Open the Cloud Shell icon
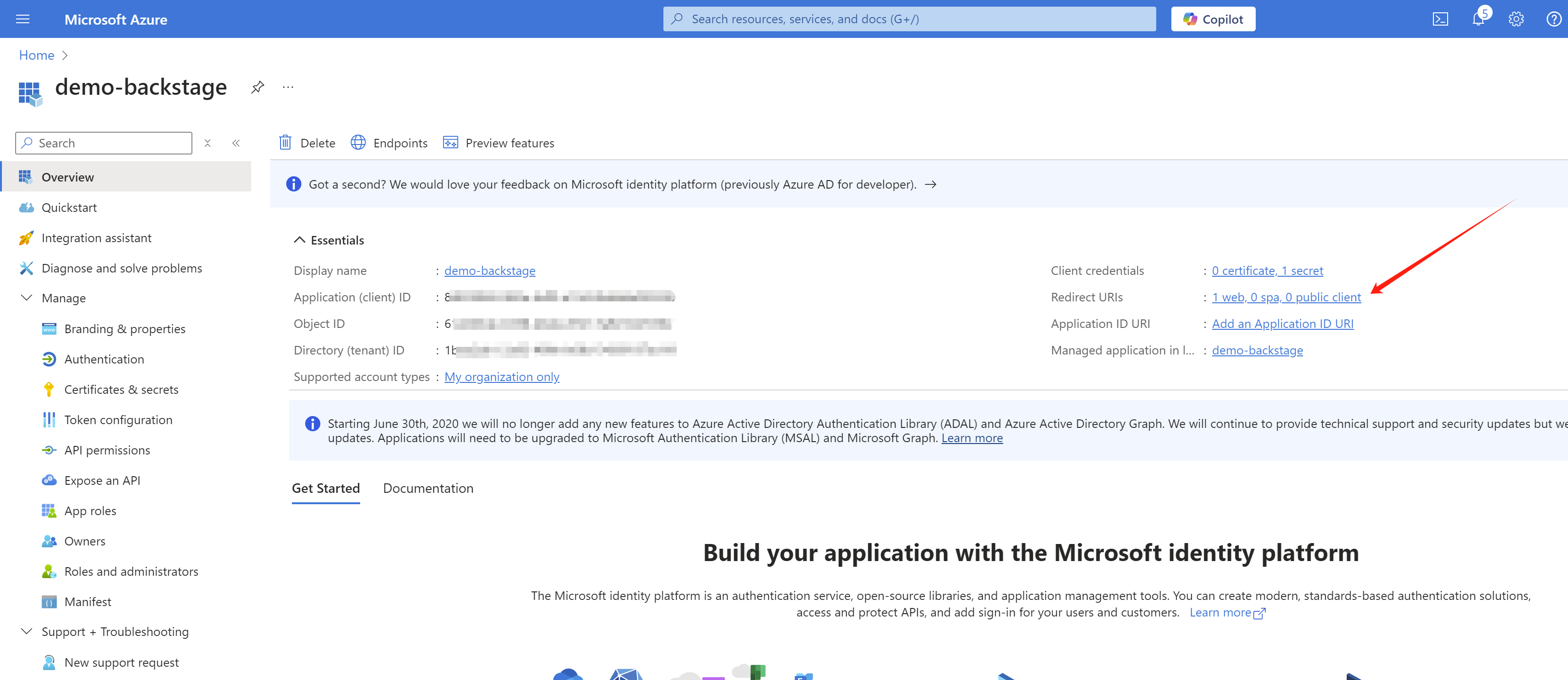This screenshot has width=1568, height=680. tap(1440, 19)
